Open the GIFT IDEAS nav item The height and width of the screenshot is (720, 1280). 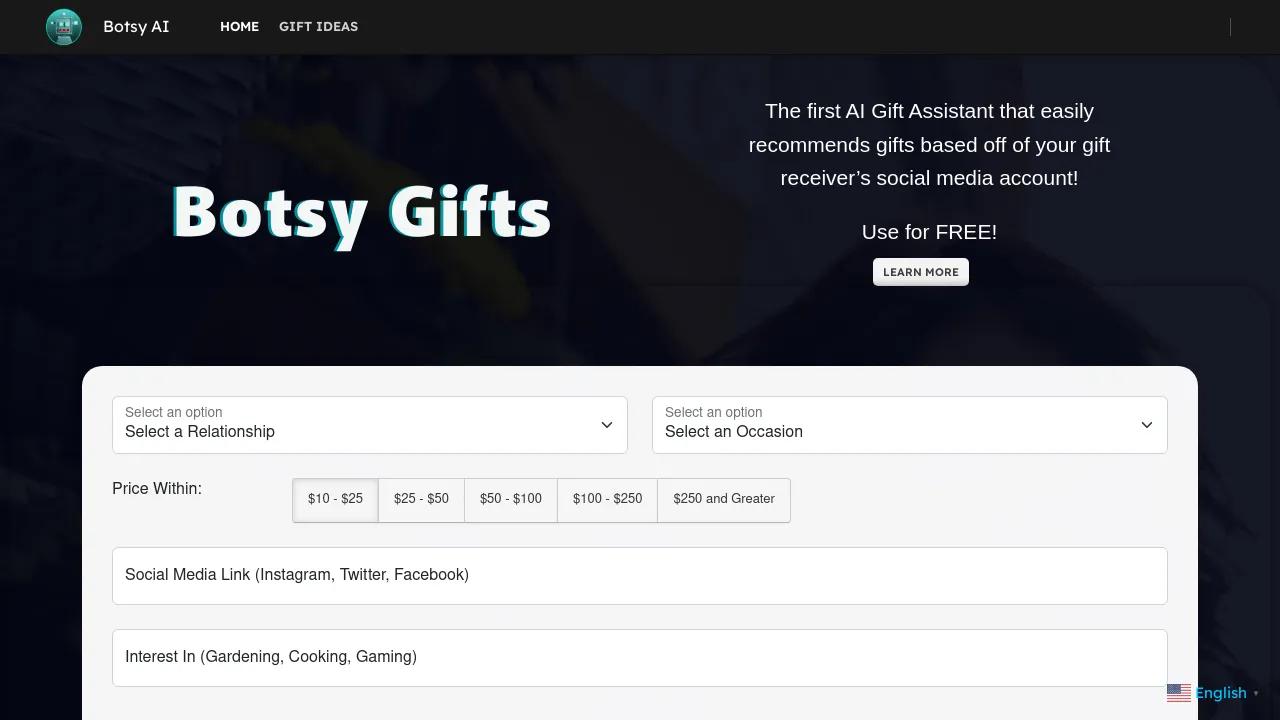click(x=318, y=27)
